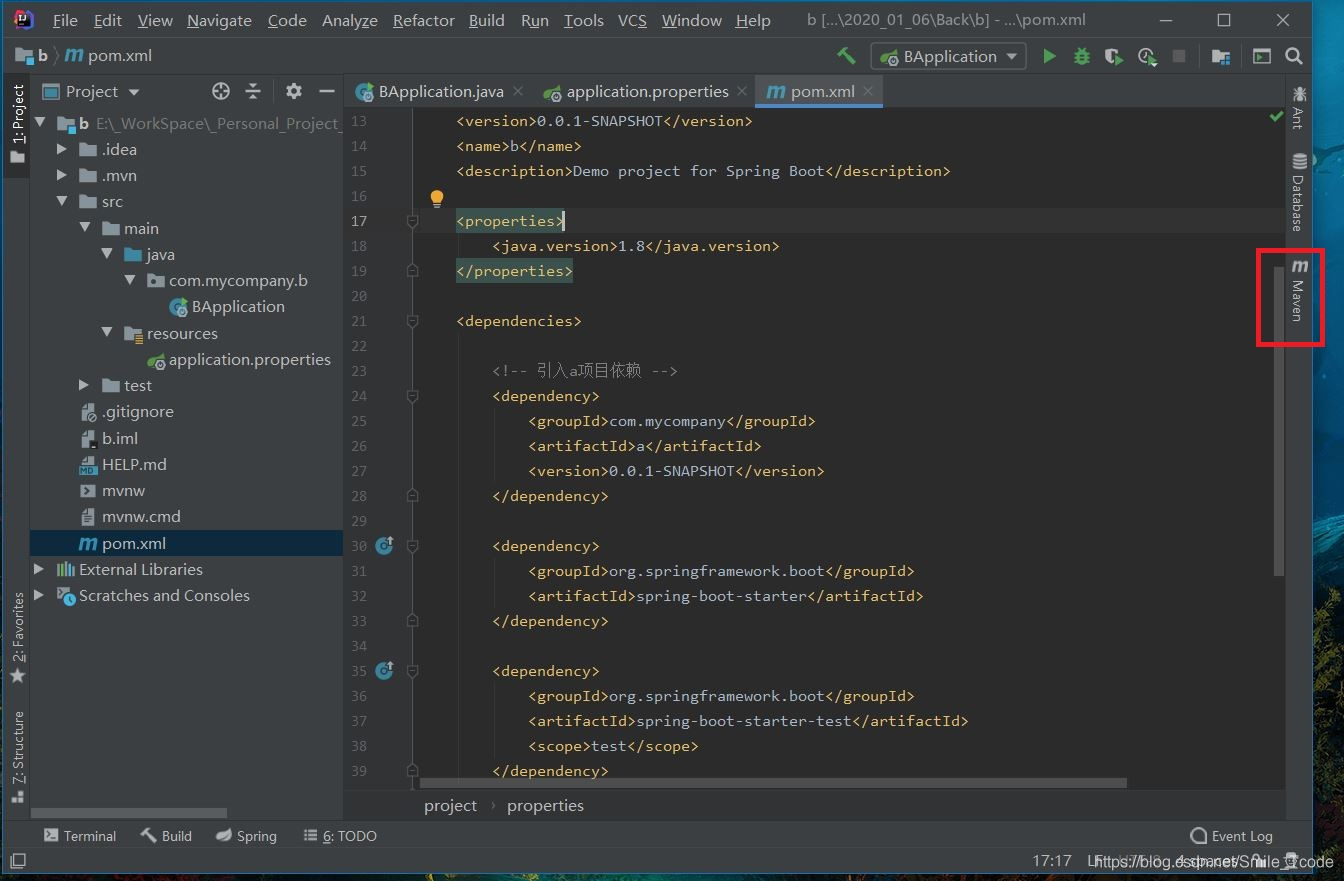Start debugging with the bug icon
1344x881 pixels.
pos(1081,56)
